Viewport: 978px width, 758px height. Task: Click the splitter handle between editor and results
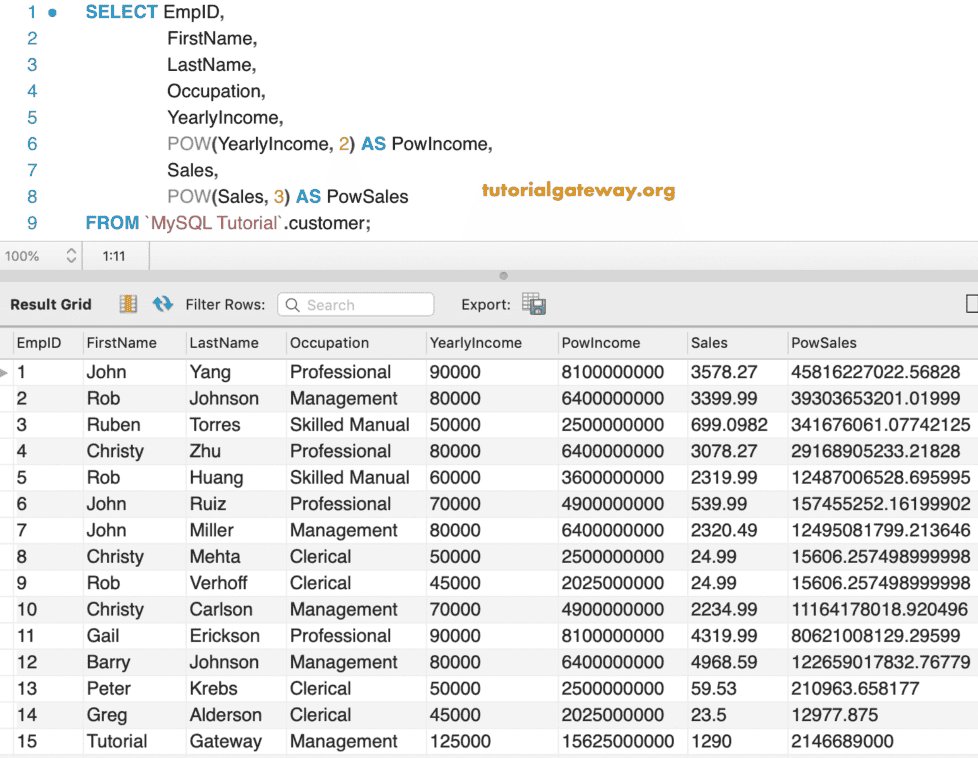[x=503, y=276]
